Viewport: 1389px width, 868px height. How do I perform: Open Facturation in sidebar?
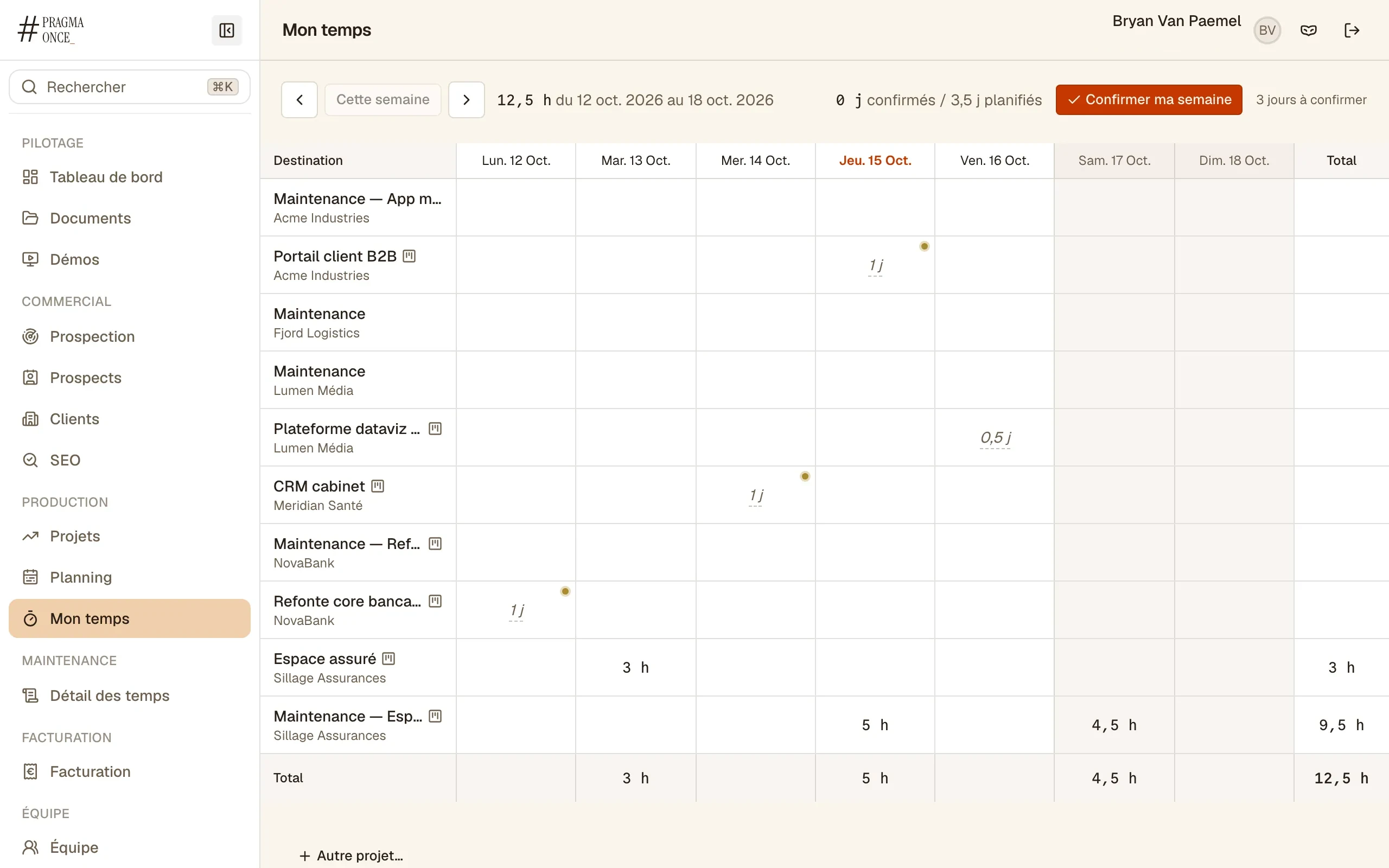(x=130, y=771)
